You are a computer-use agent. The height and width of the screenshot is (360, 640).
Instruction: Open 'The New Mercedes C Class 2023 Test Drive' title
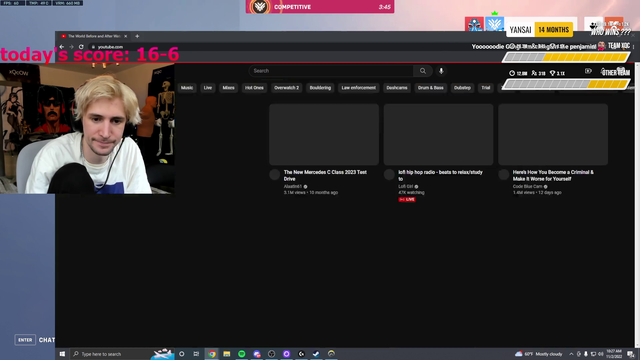(x=325, y=176)
